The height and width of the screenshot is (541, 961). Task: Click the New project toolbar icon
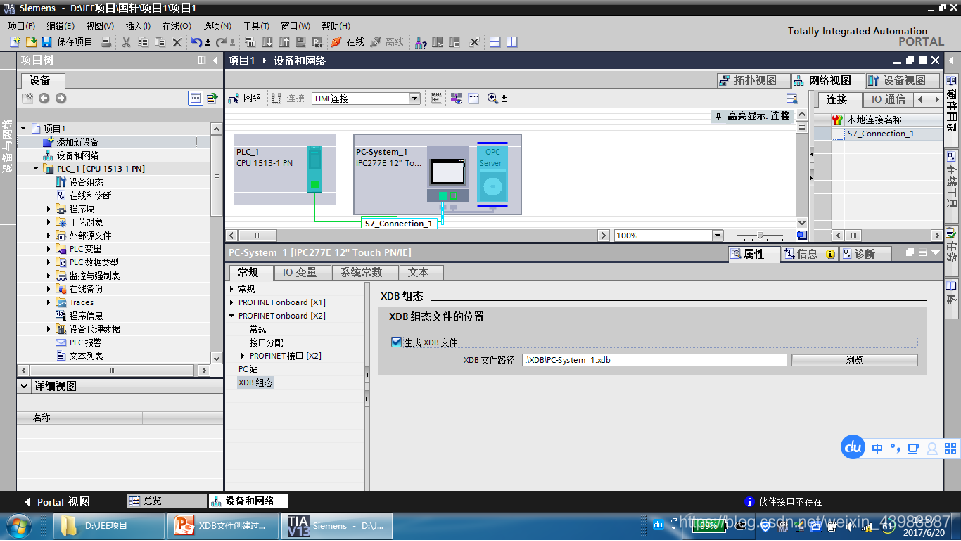click(x=15, y=42)
